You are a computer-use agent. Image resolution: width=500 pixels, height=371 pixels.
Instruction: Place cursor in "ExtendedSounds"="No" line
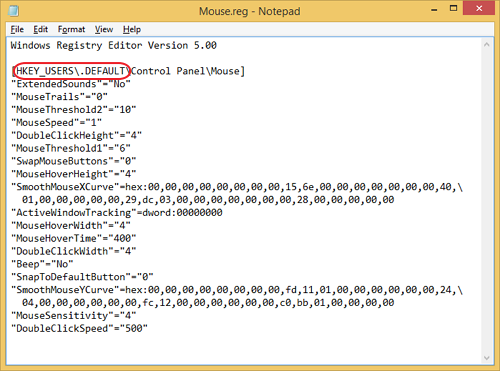click(71, 84)
